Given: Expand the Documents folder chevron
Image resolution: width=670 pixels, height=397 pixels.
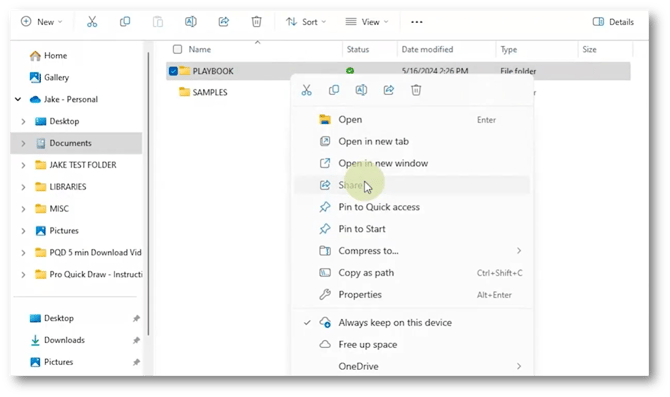Looking at the screenshot, I should tap(23, 143).
